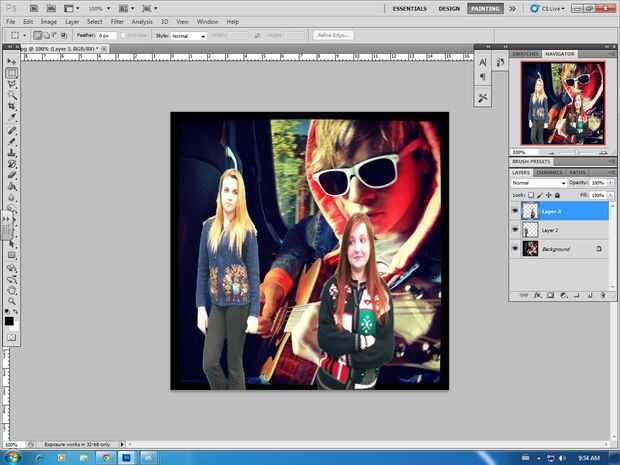Open the Screen Mode dropdown

(x=150, y=8)
